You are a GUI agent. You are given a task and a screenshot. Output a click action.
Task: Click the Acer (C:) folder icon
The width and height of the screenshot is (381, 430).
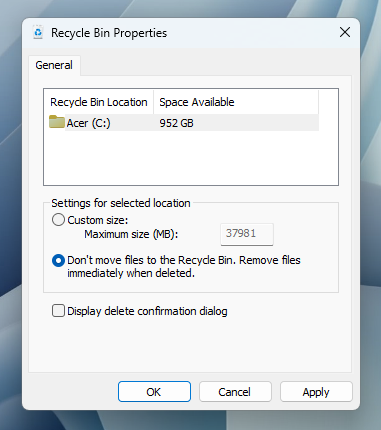click(57, 122)
